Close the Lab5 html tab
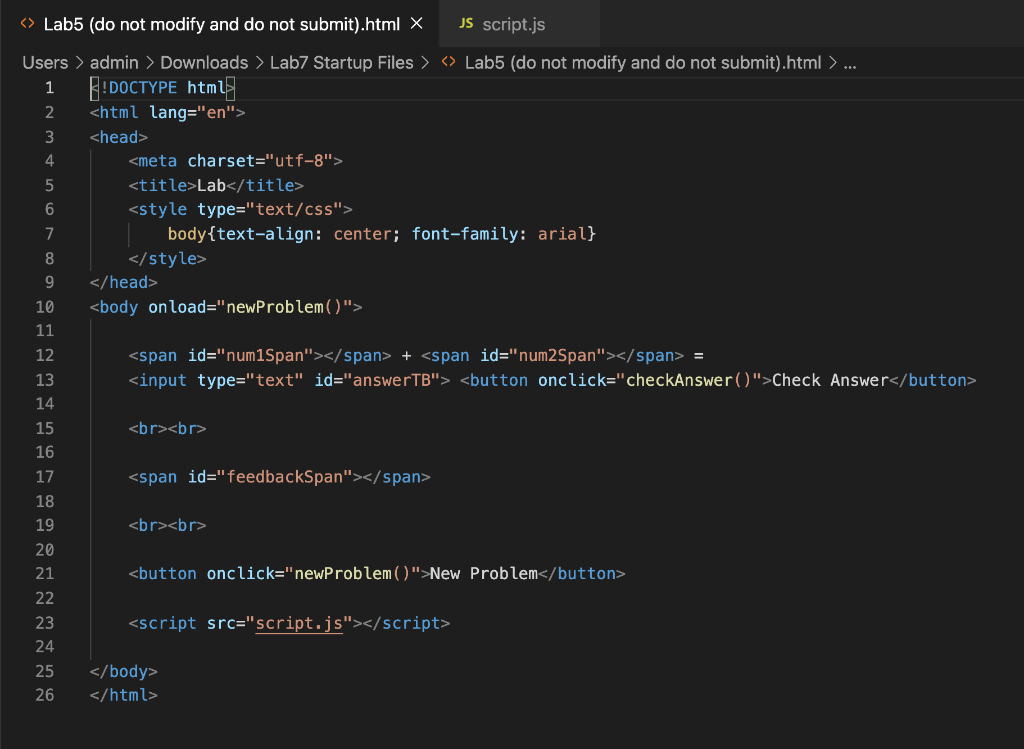Image resolution: width=1024 pixels, height=749 pixels. click(416, 23)
